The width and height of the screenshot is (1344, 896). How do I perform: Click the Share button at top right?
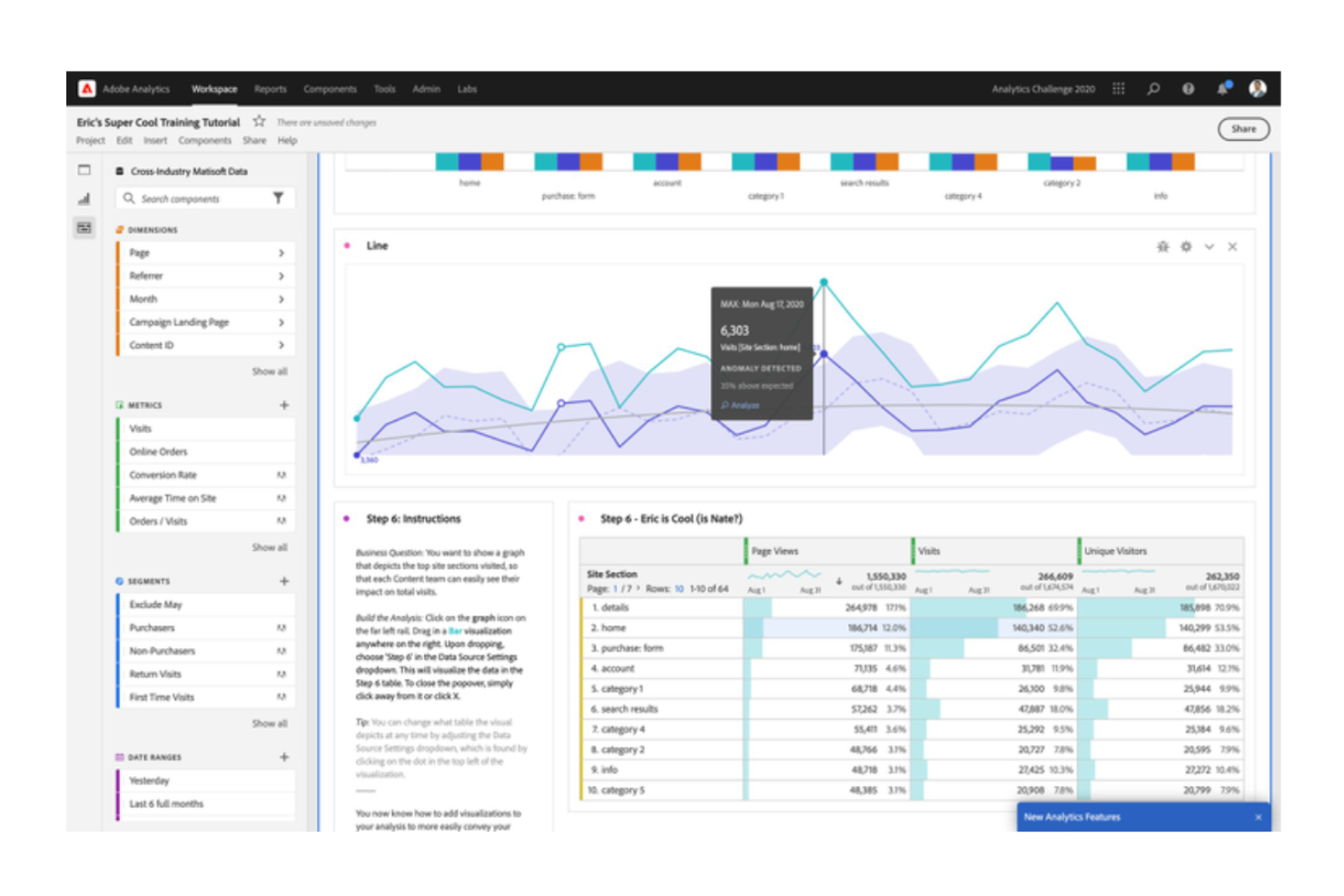pyautogui.click(x=1243, y=129)
